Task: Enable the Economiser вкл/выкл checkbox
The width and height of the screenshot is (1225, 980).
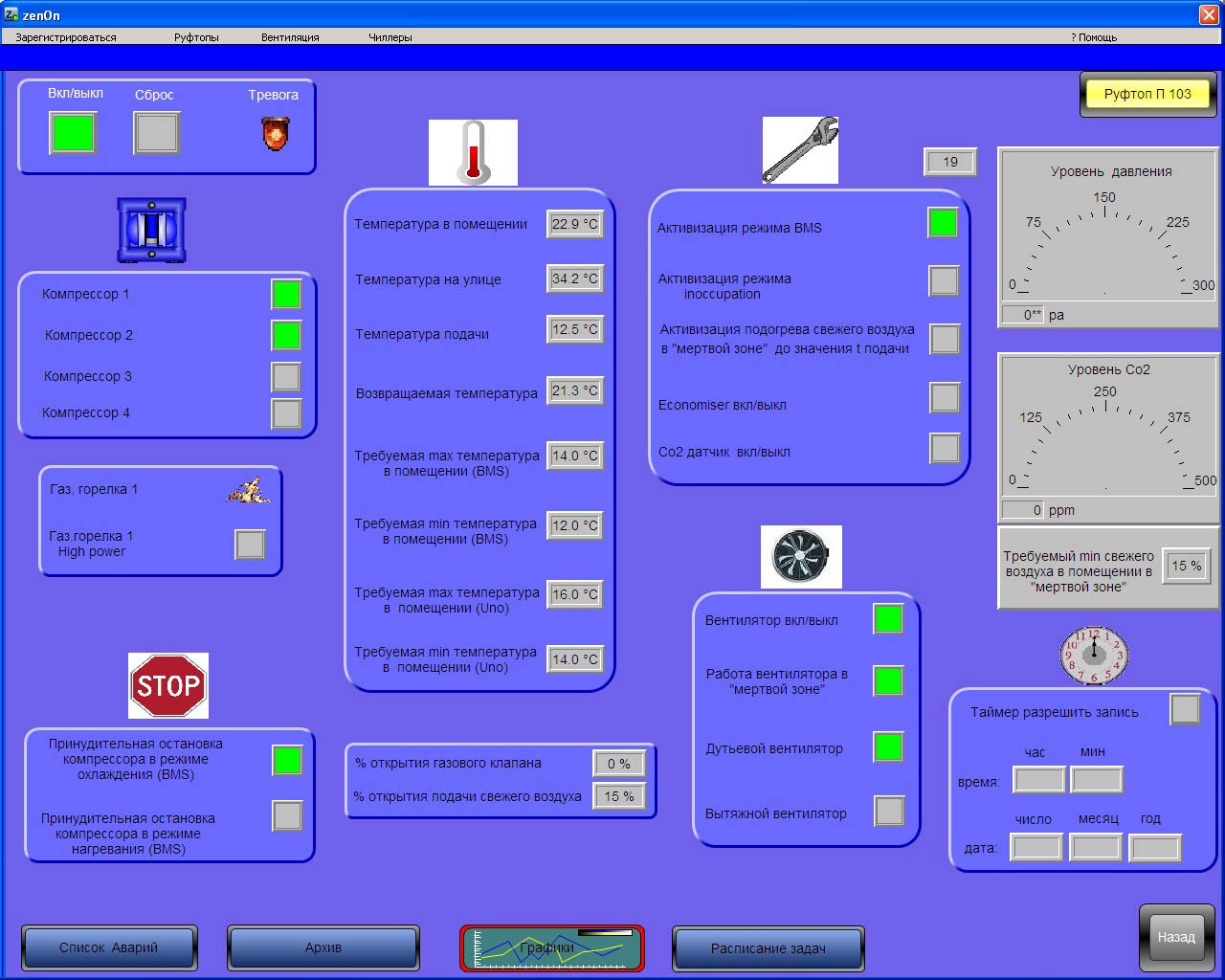Action: point(945,397)
